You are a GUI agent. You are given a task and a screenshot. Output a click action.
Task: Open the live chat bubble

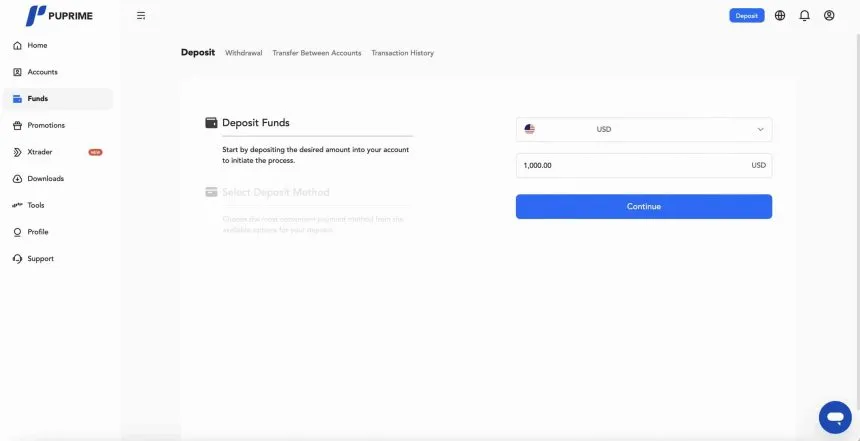(833, 416)
